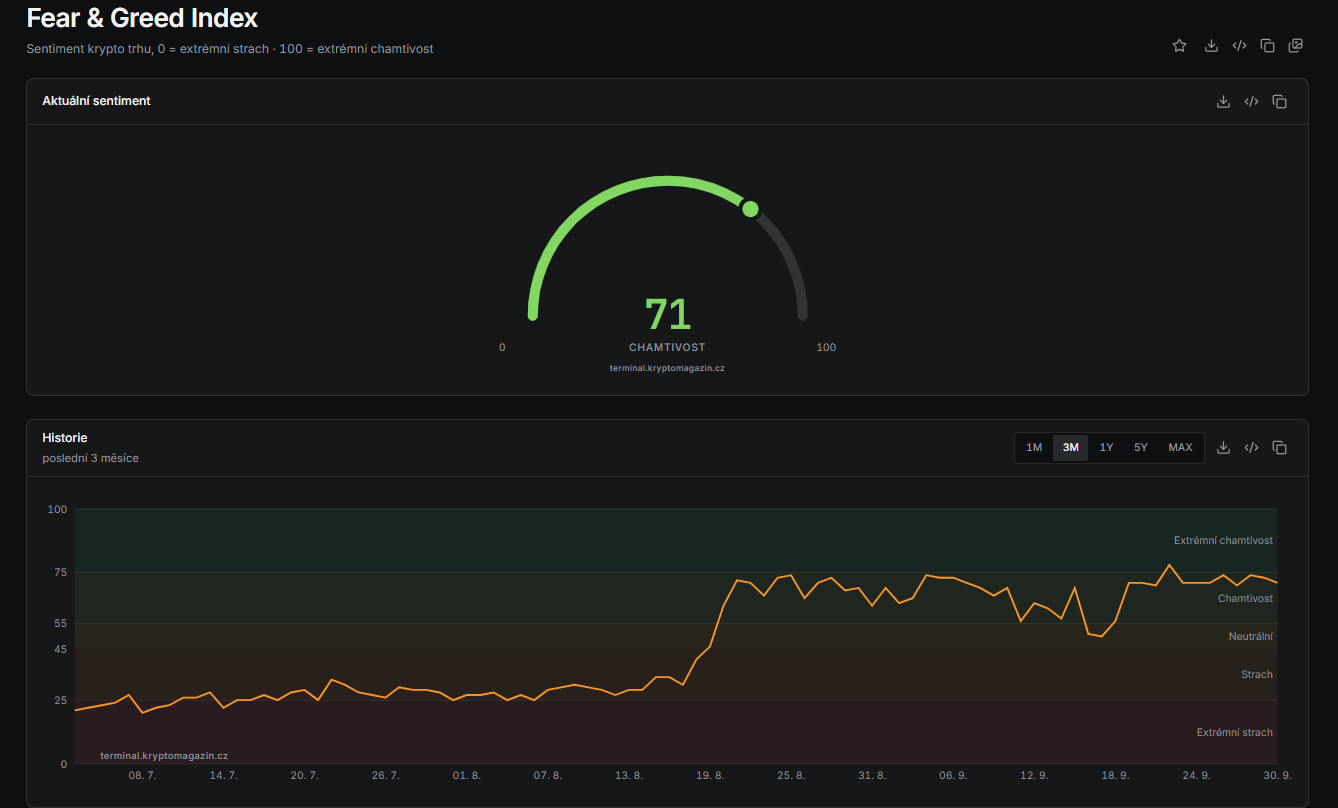Click the '19. 8.' date on the chart axis
1338x808 pixels.
[x=710, y=775]
